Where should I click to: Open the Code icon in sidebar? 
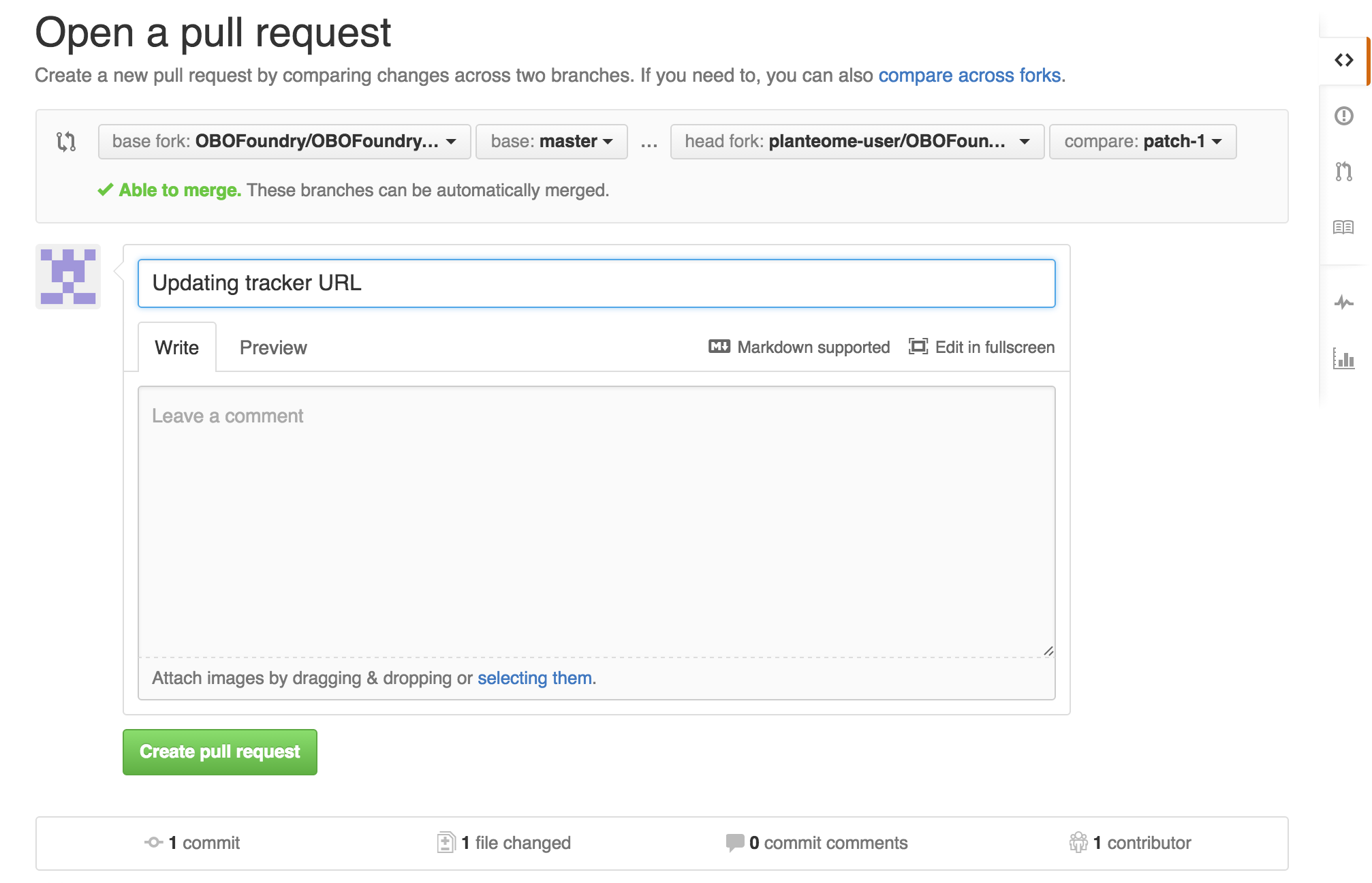1343,61
